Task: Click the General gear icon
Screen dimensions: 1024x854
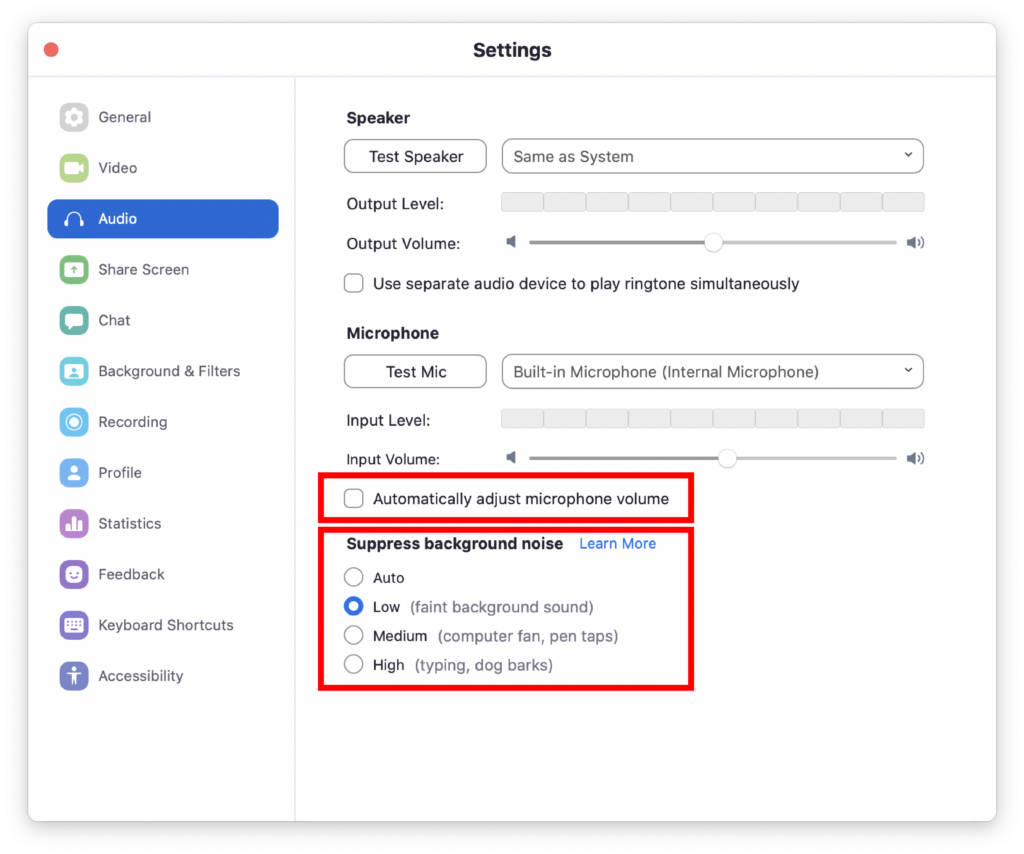Action: coord(74,118)
